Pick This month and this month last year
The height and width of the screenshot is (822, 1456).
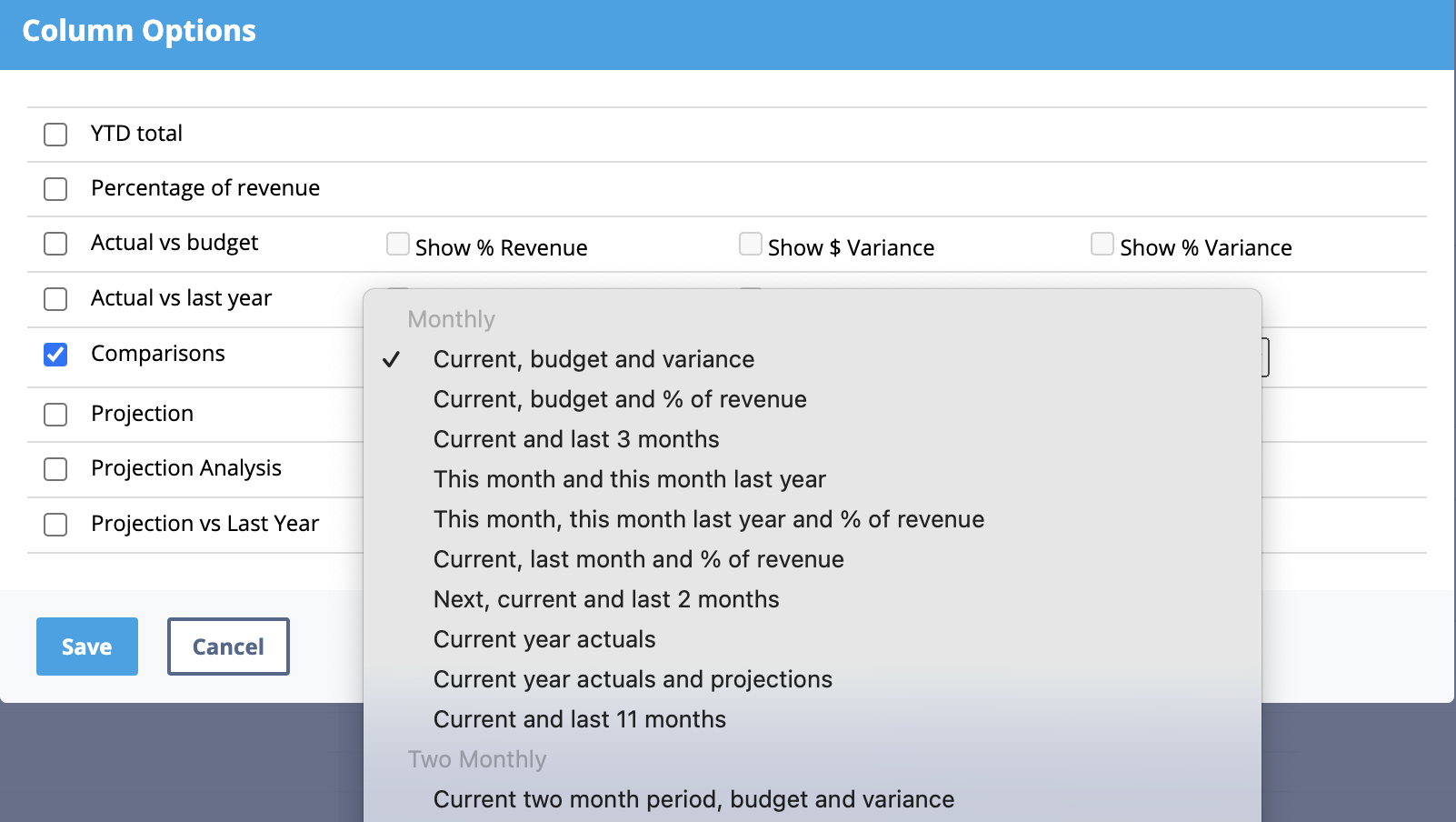630,479
